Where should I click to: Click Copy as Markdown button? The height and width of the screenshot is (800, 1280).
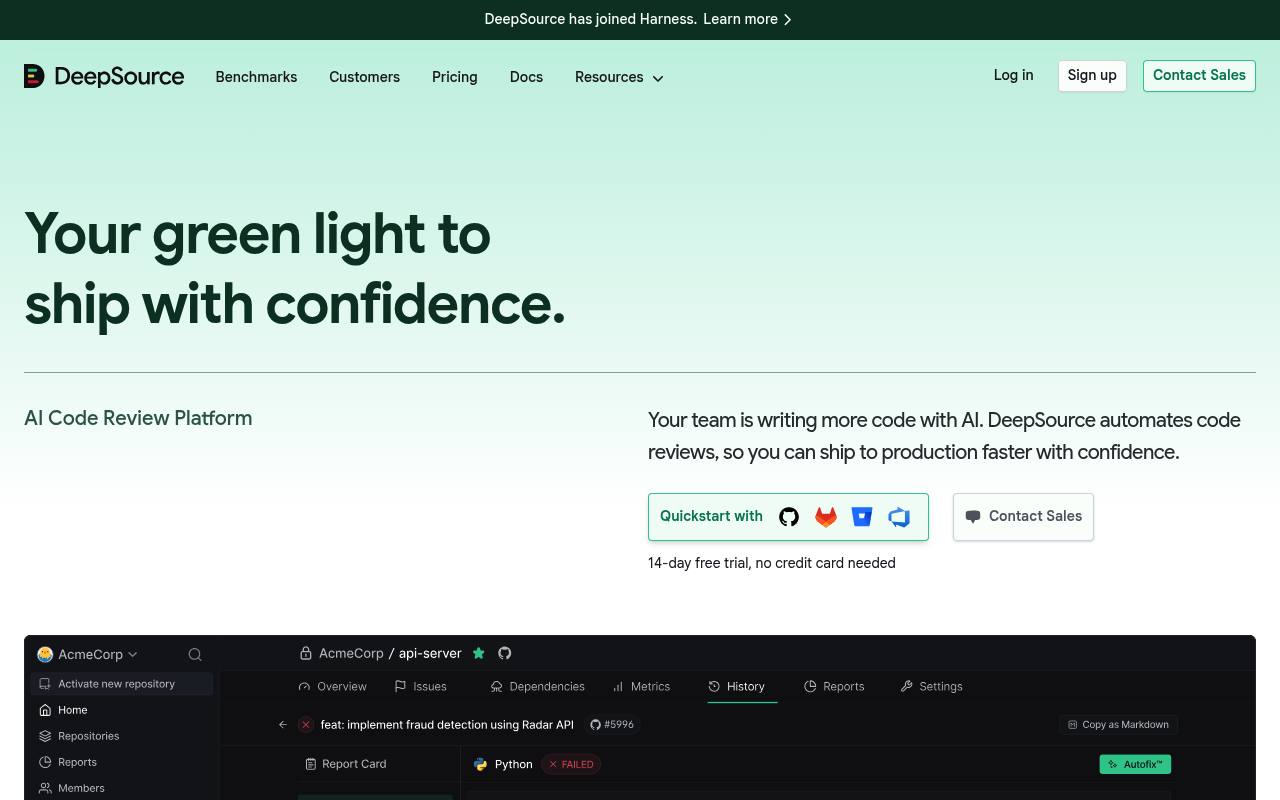[x=1118, y=725]
